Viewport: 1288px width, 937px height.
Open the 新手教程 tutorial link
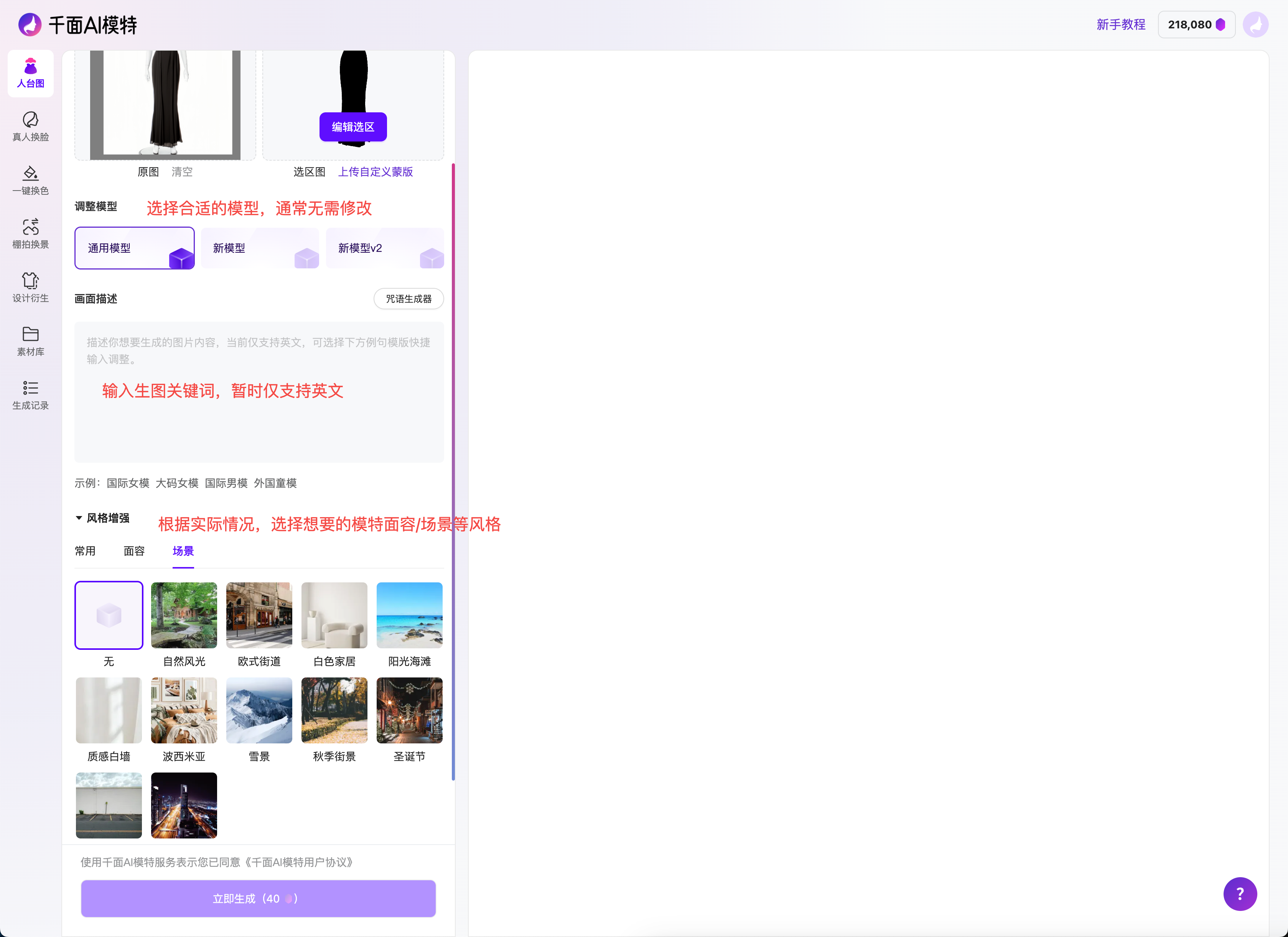[1120, 25]
